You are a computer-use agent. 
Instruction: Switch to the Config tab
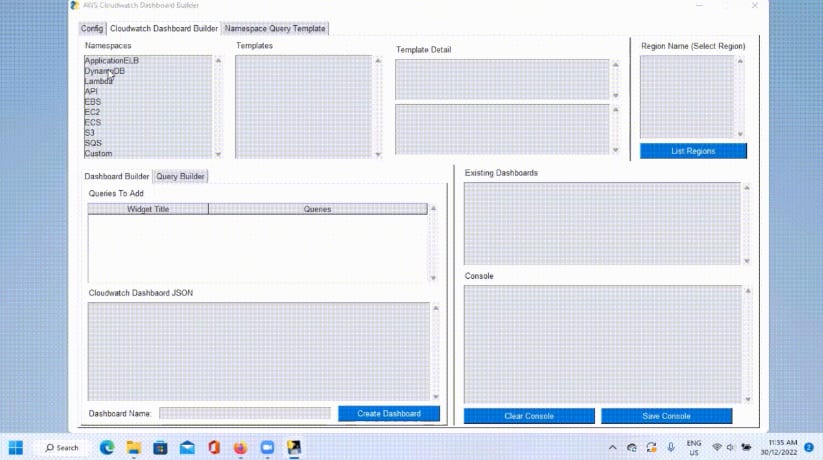coord(92,28)
